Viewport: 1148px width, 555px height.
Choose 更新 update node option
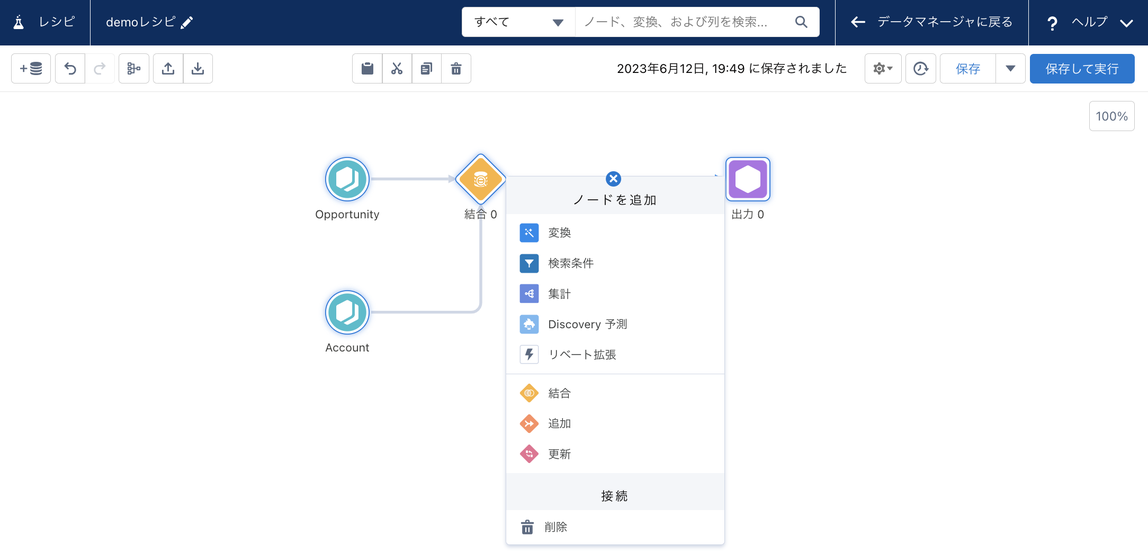tap(615, 454)
